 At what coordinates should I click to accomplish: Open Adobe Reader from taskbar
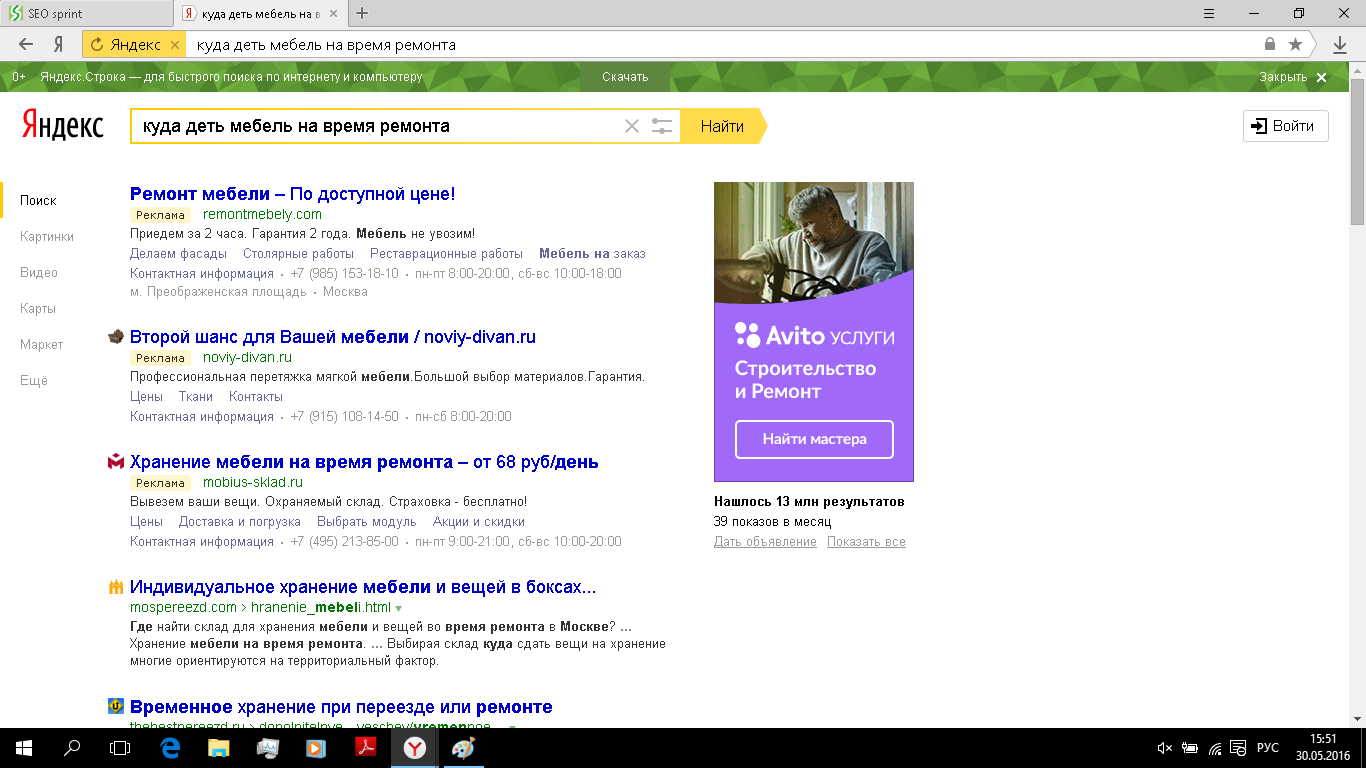tap(366, 747)
